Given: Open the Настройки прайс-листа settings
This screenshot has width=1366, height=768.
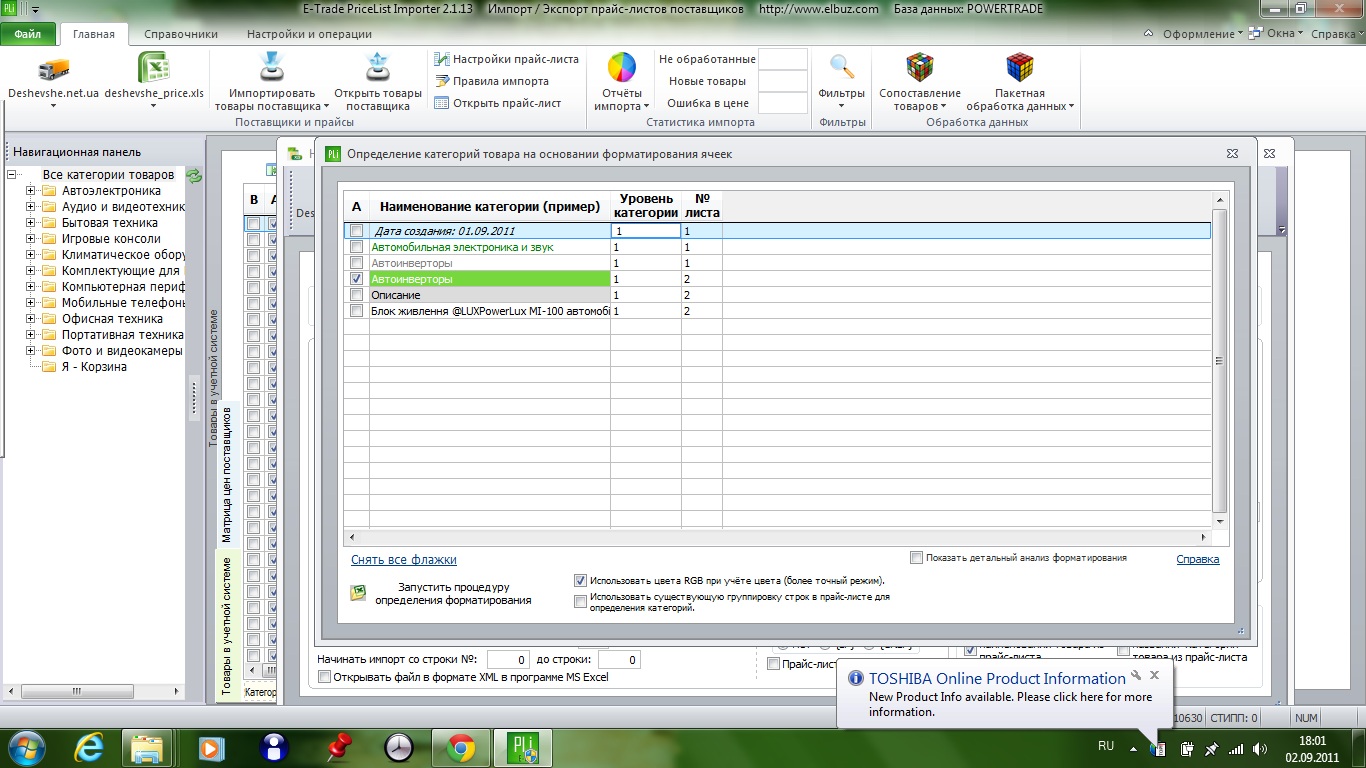Looking at the screenshot, I should pyautogui.click(x=507, y=59).
